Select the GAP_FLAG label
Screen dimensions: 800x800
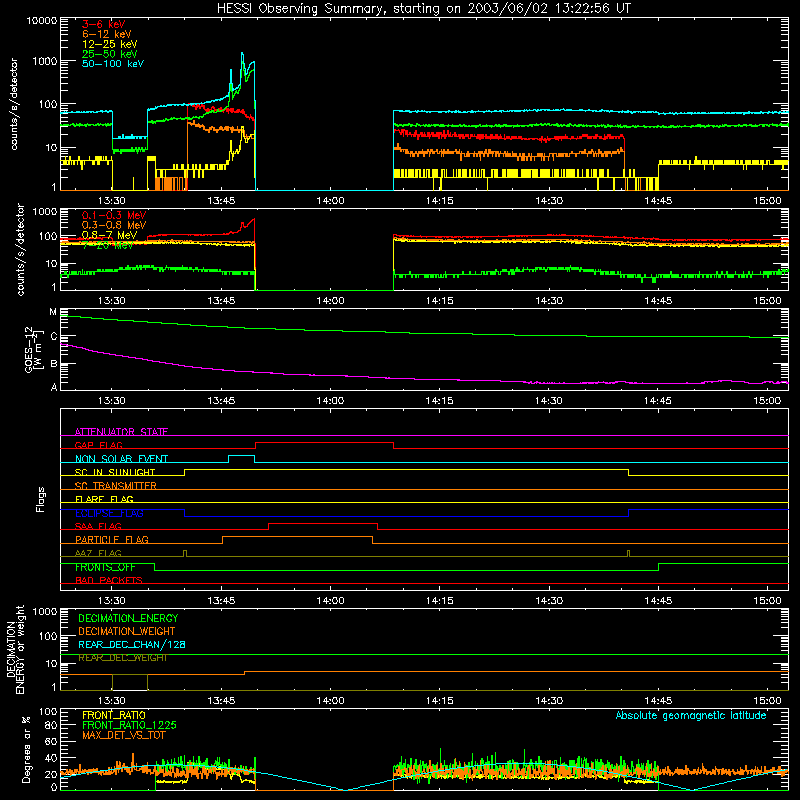[98, 445]
